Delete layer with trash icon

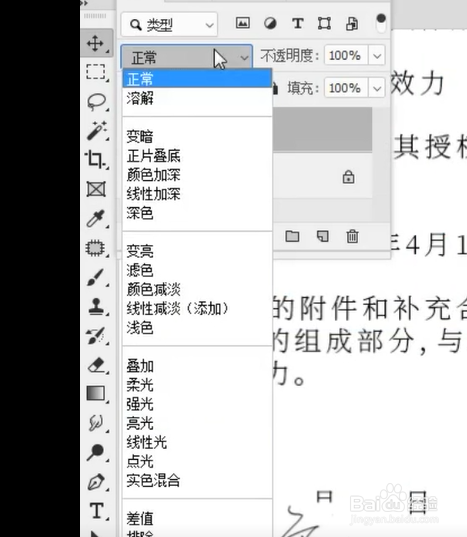[x=352, y=236]
